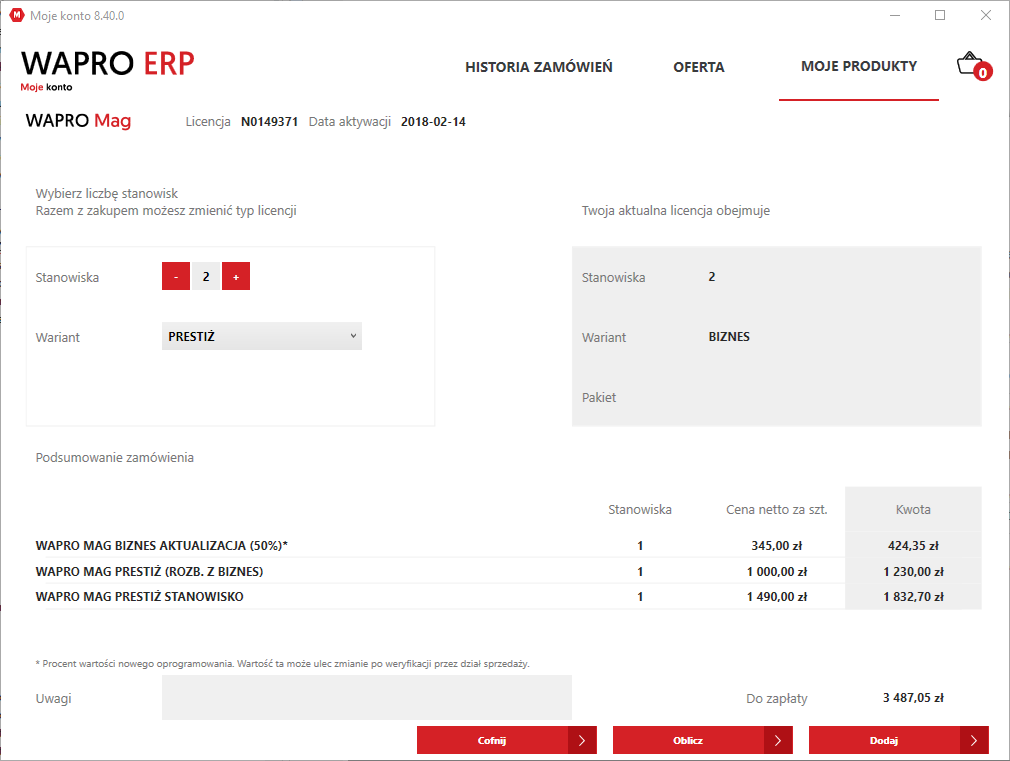This screenshot has height=761, width=1010.
Task: Click total to pay 3 487,05 zł
Action: (x=913, y=698)
